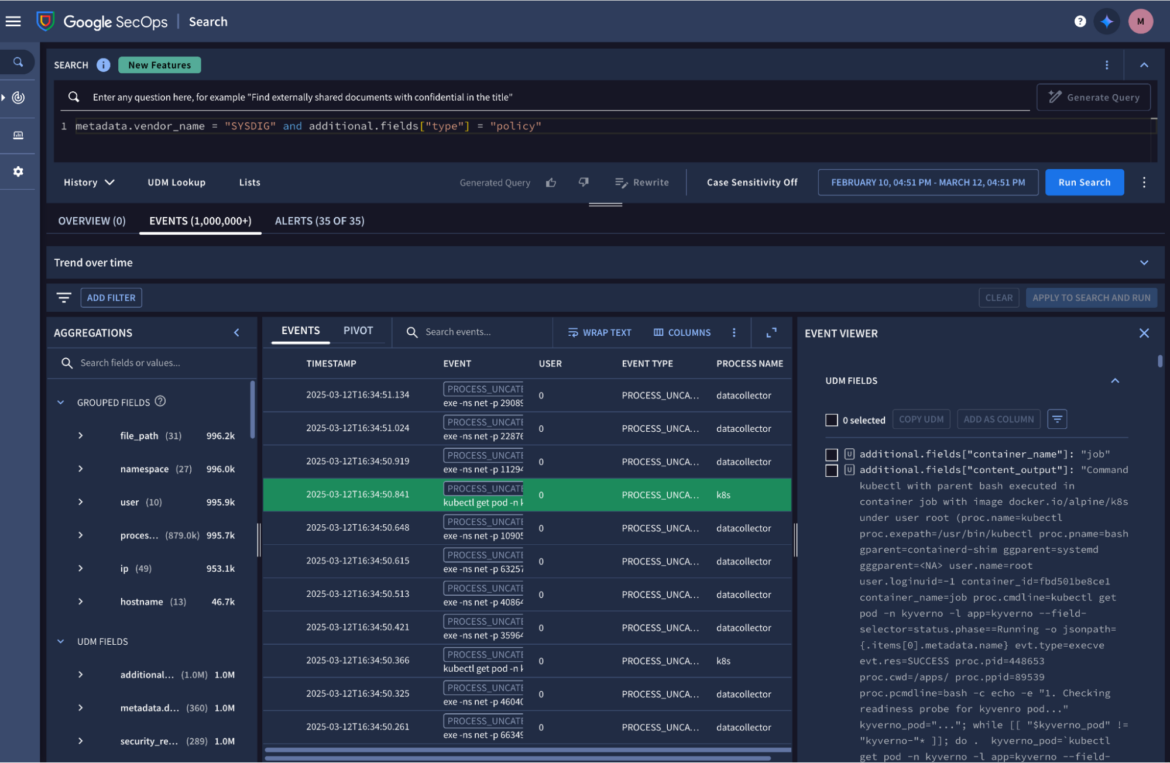1170x763 pixels.
Task: Give thumbs down to generated query
Action: (584, 183)
